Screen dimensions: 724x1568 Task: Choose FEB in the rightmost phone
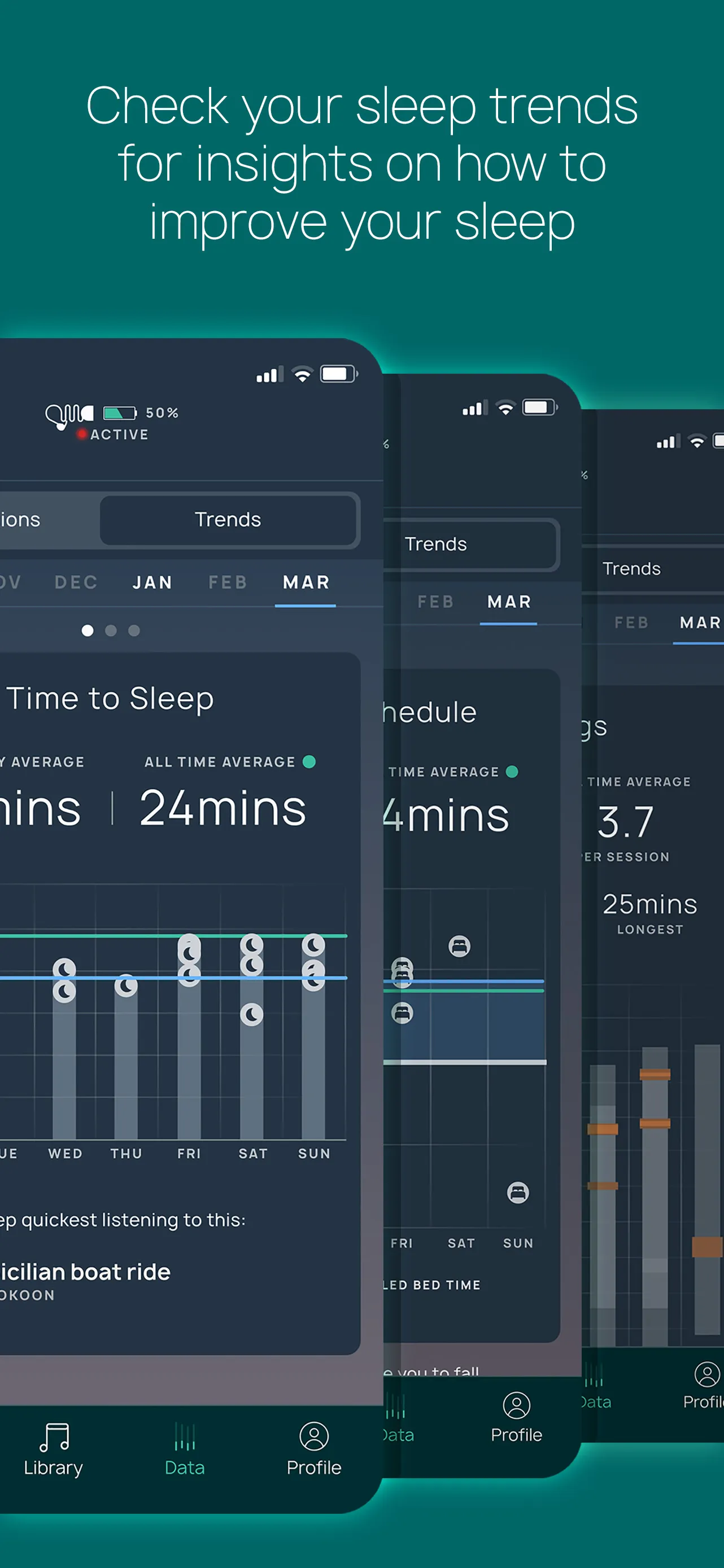pyautogui.click(x=631, y=623)
